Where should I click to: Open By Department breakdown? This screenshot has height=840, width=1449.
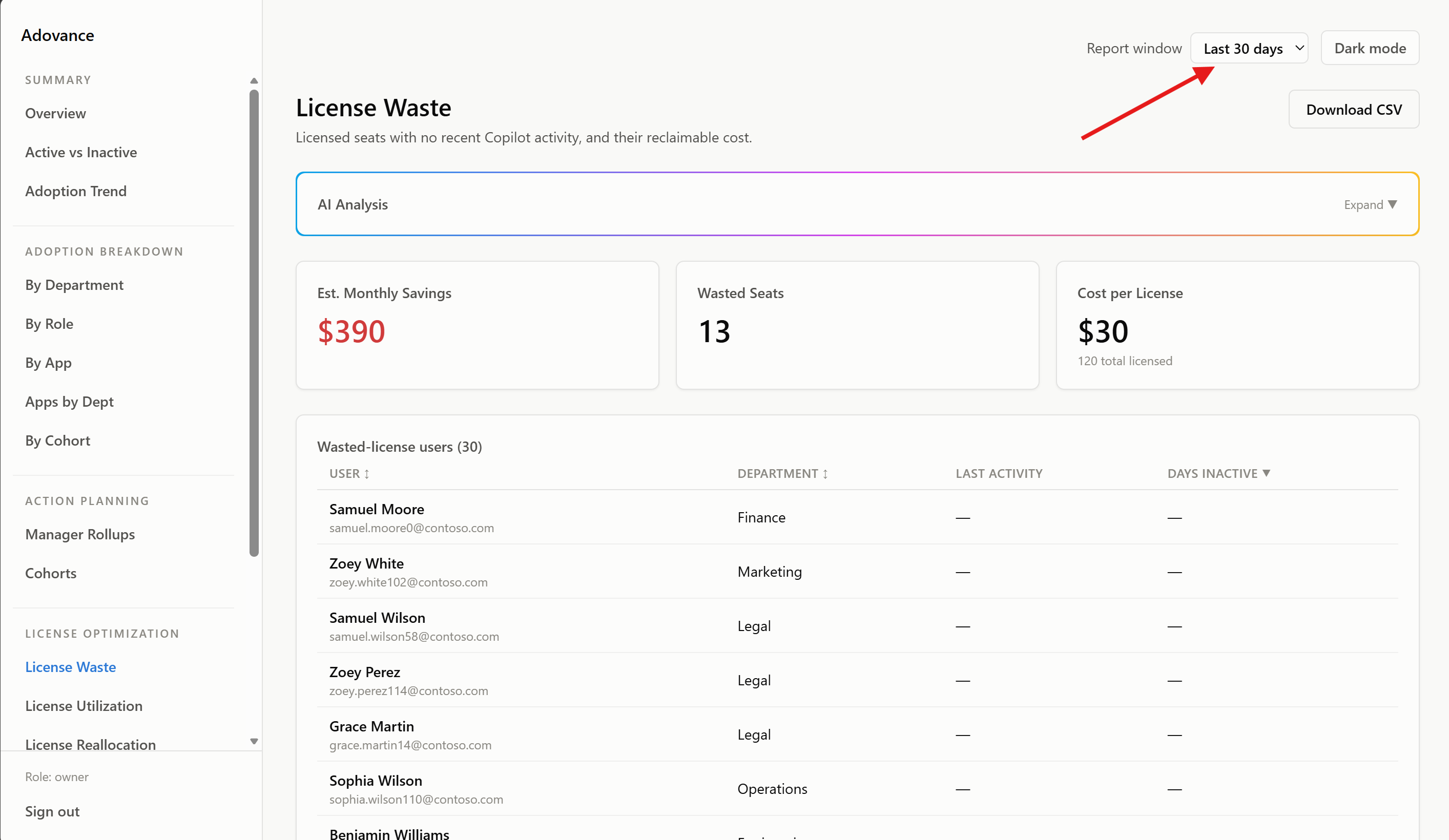click(74, 285)
